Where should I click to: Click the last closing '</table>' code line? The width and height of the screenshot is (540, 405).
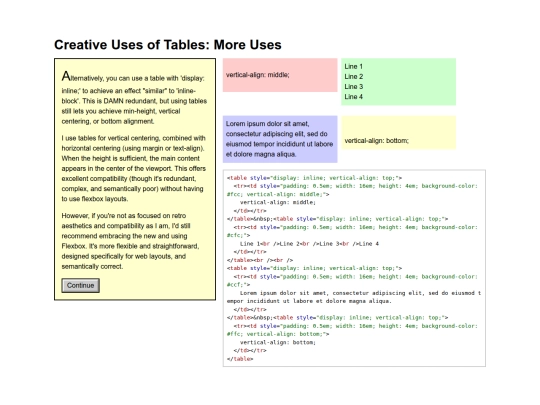pyautogui.click(x=240, y=359)
